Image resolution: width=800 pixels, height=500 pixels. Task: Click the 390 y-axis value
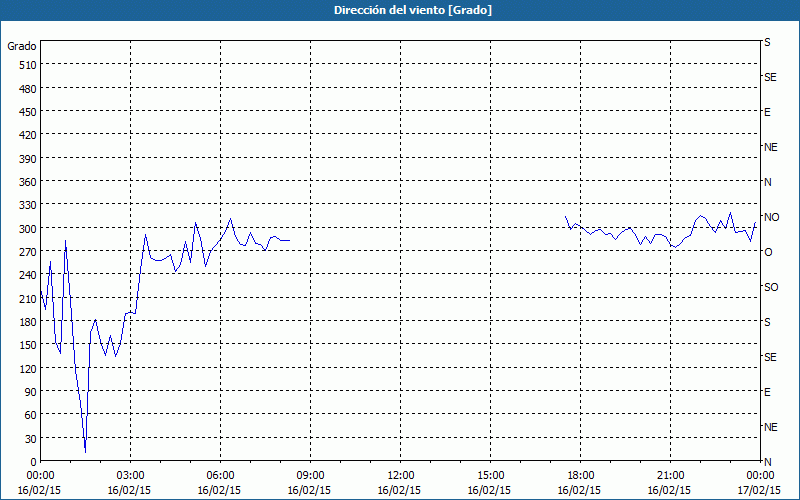click(x=28, y=159)
